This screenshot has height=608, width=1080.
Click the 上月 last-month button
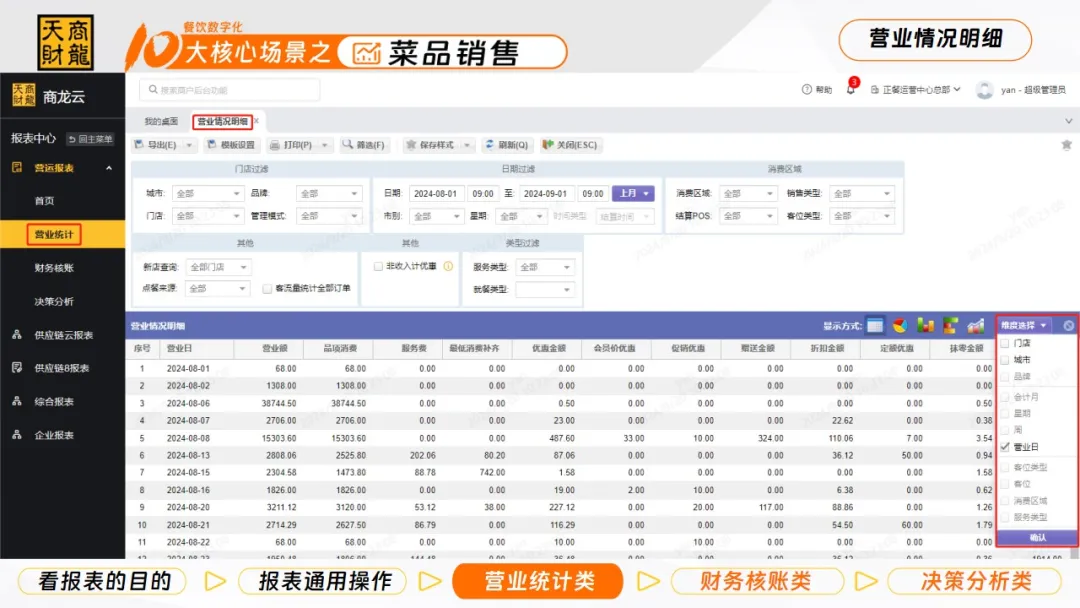tap(633, 193)
